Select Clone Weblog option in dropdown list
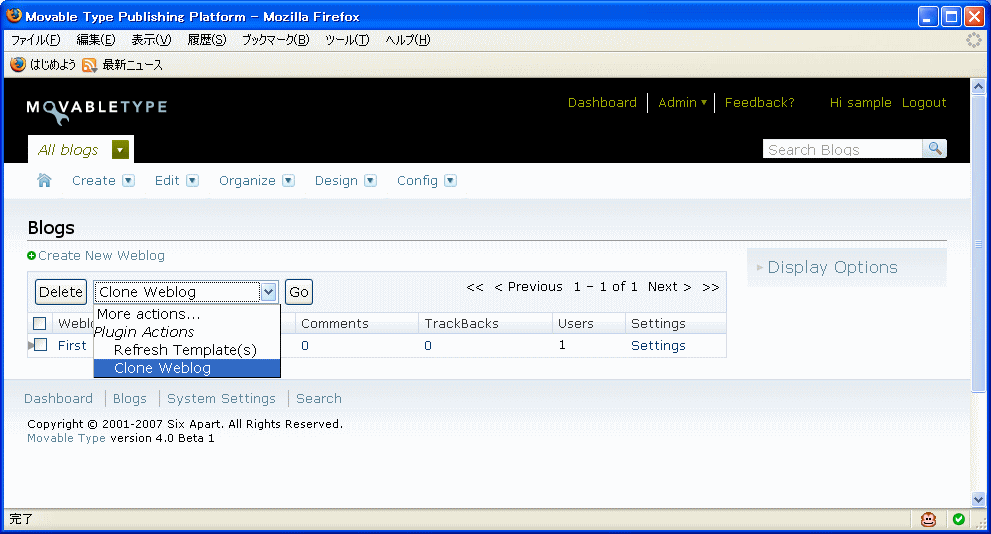This screenshot has height=534, width=991. pos(186,368)
